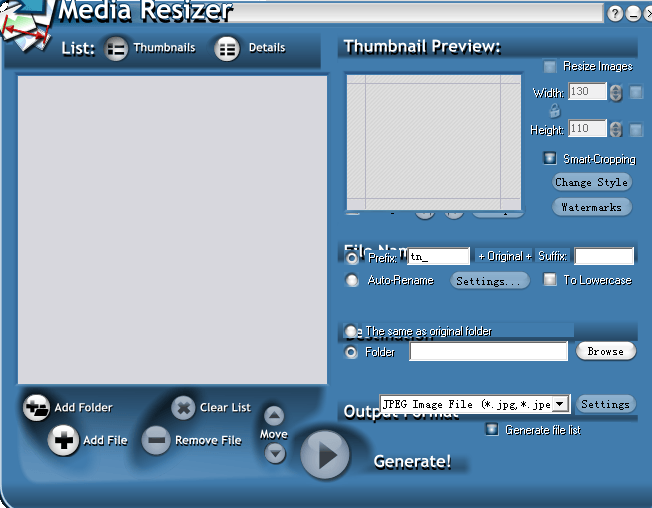Focus the Height value field

(588, 128)
